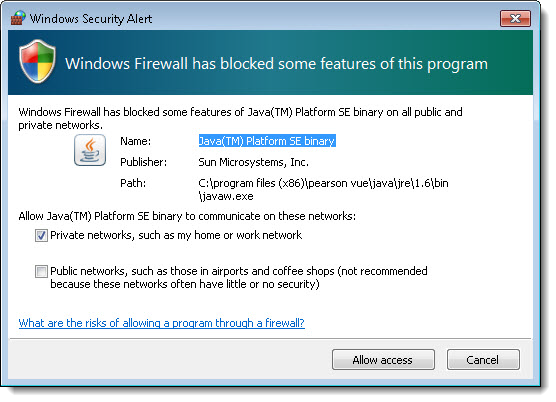Click the Allow access button
Viewport: 556px width, 402px height.
(x=383, y=360)
